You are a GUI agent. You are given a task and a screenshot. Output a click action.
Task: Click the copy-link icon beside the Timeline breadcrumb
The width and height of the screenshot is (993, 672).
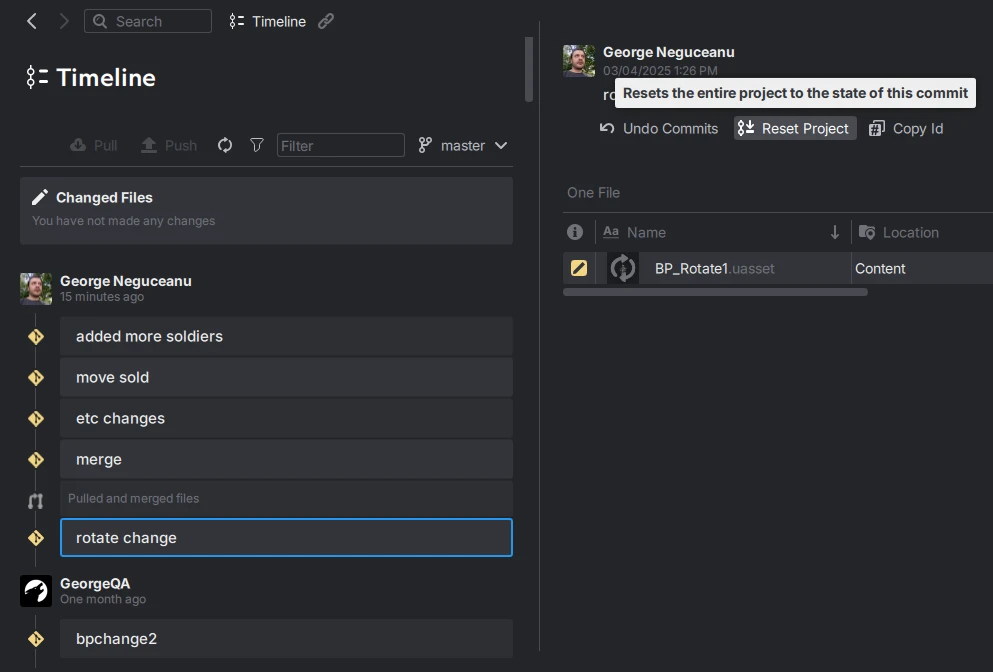pyautogui.click(x=326, y=21)
